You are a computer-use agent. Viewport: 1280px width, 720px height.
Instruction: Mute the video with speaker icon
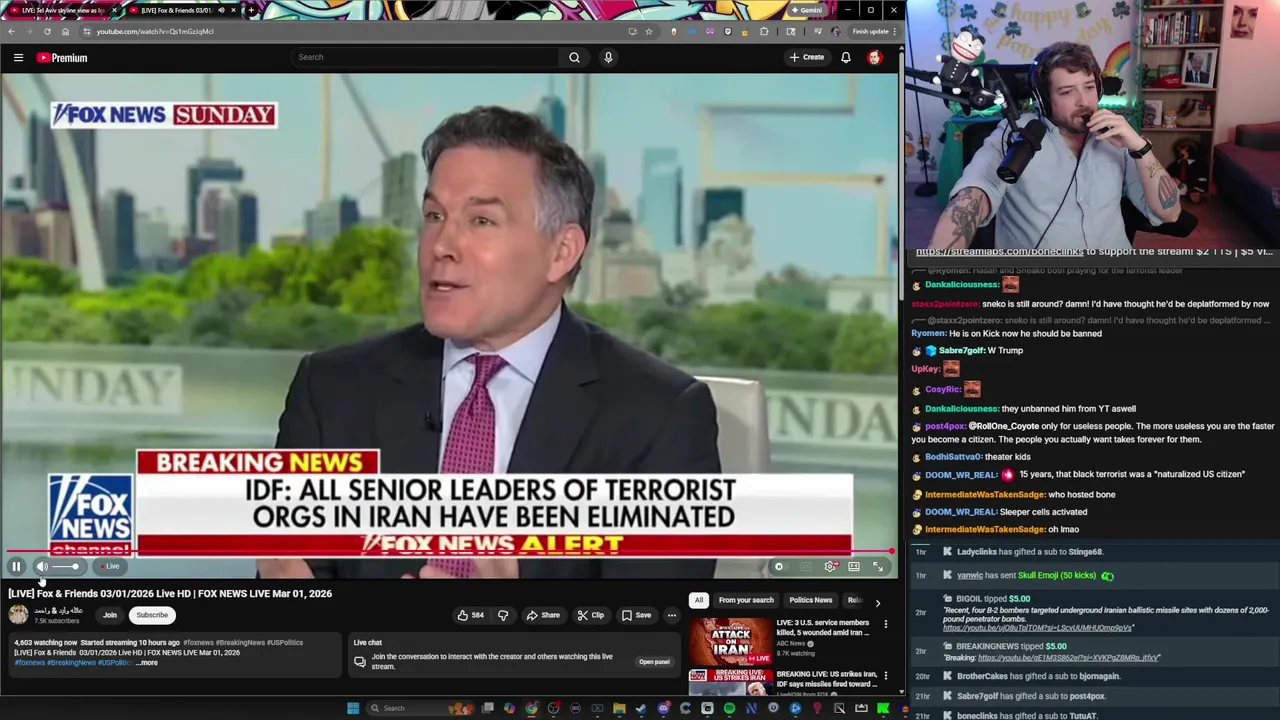pyautogui.click(x=42, y=567)
